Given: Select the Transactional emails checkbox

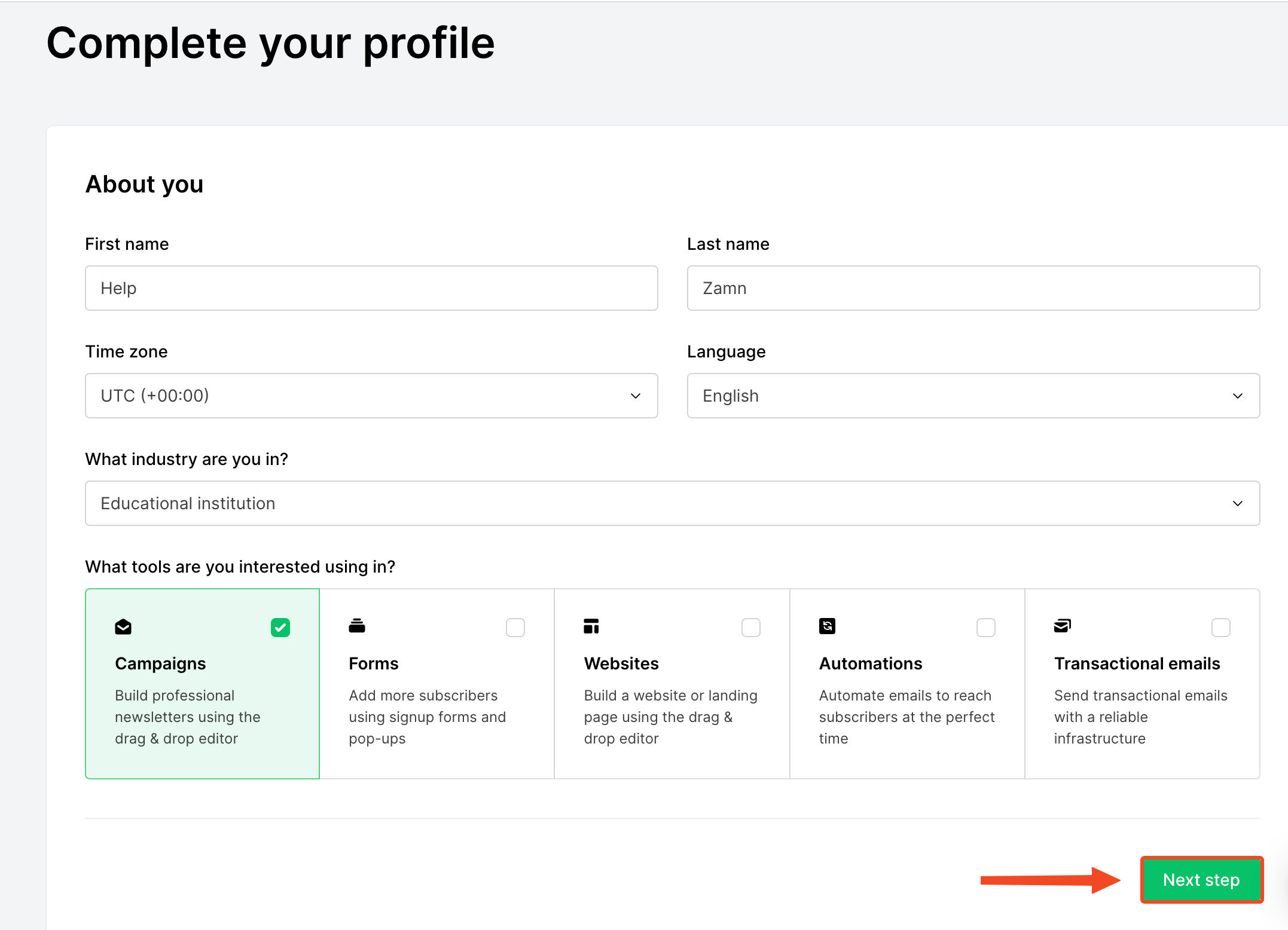Looking at the screenshot, I should tap(1221, 628).
